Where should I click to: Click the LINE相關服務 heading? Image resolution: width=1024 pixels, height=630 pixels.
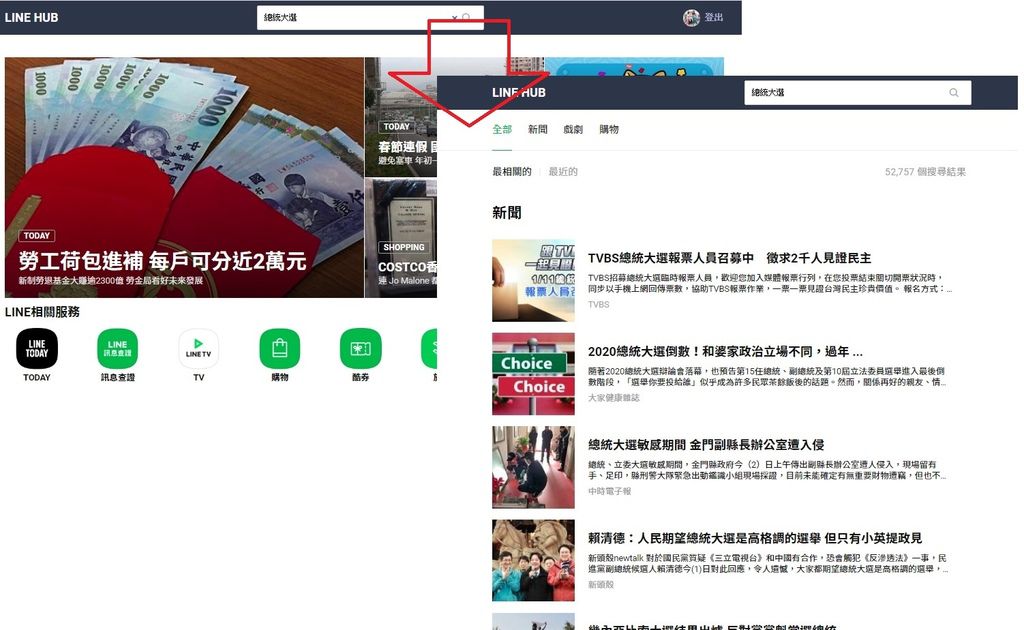coord(42,312)
